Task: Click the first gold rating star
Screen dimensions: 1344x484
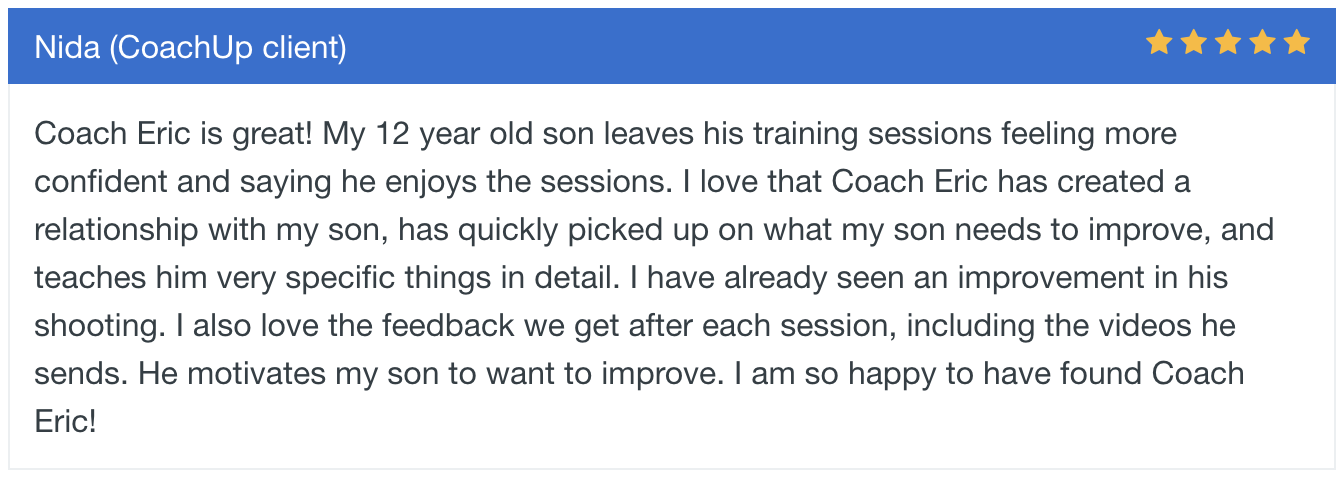Action: (1159, 43)
